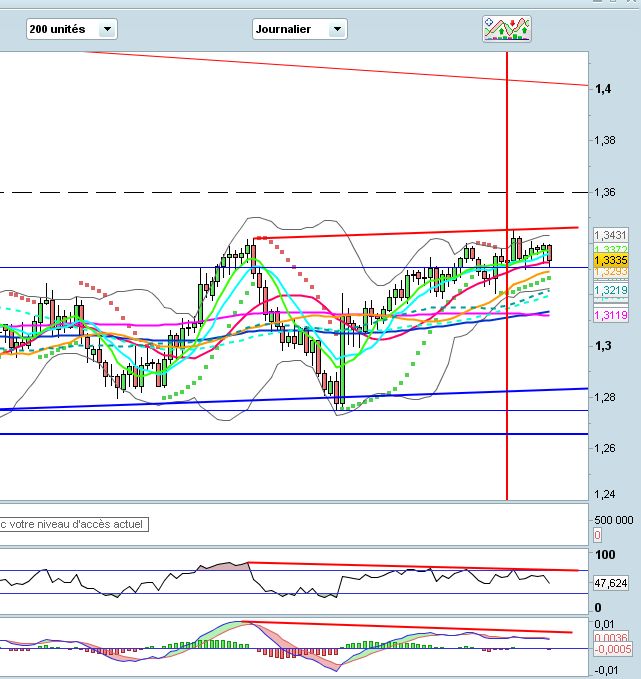Click the MACD histogram value label -0,0005

[612, 649]
